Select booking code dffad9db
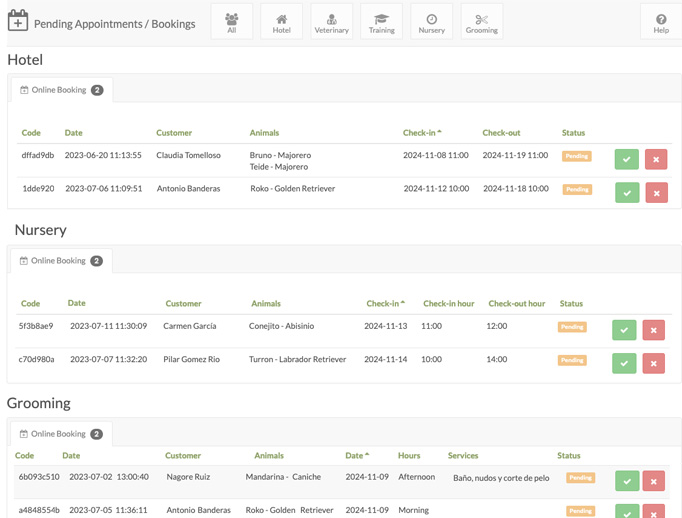The image size is (682, 518). point(38,155)
